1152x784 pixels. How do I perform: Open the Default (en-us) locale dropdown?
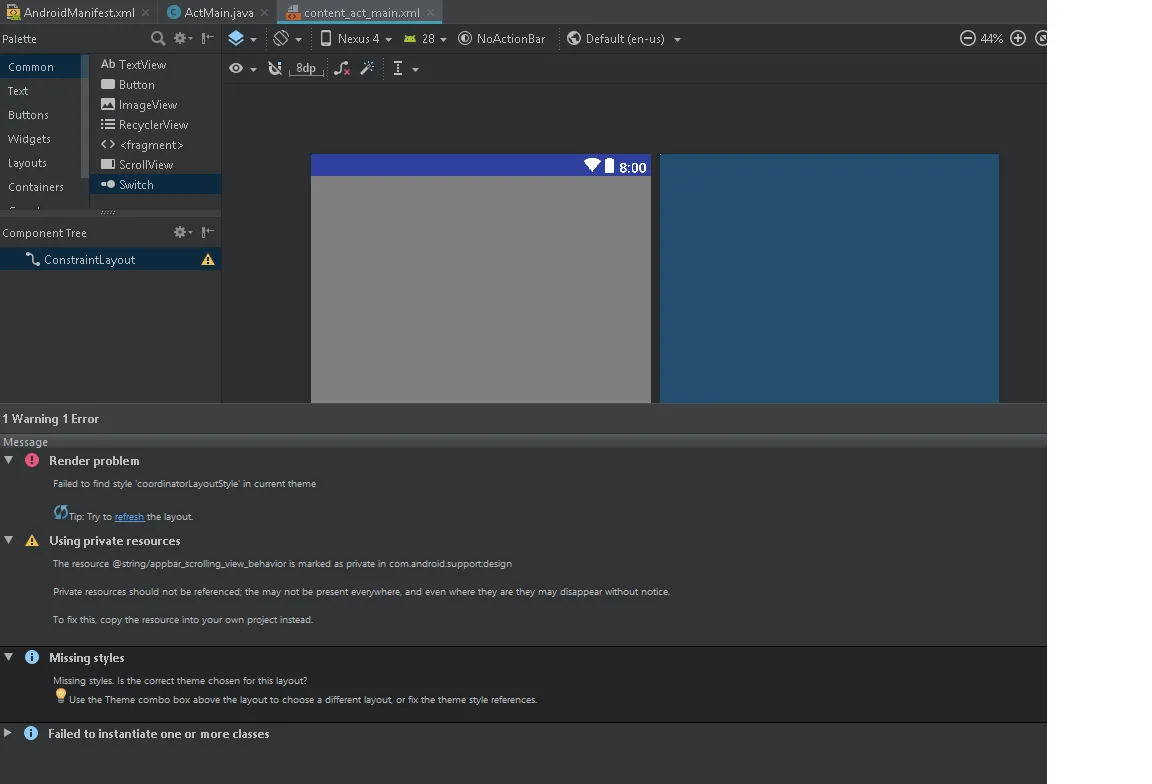(x=623, y=39)
